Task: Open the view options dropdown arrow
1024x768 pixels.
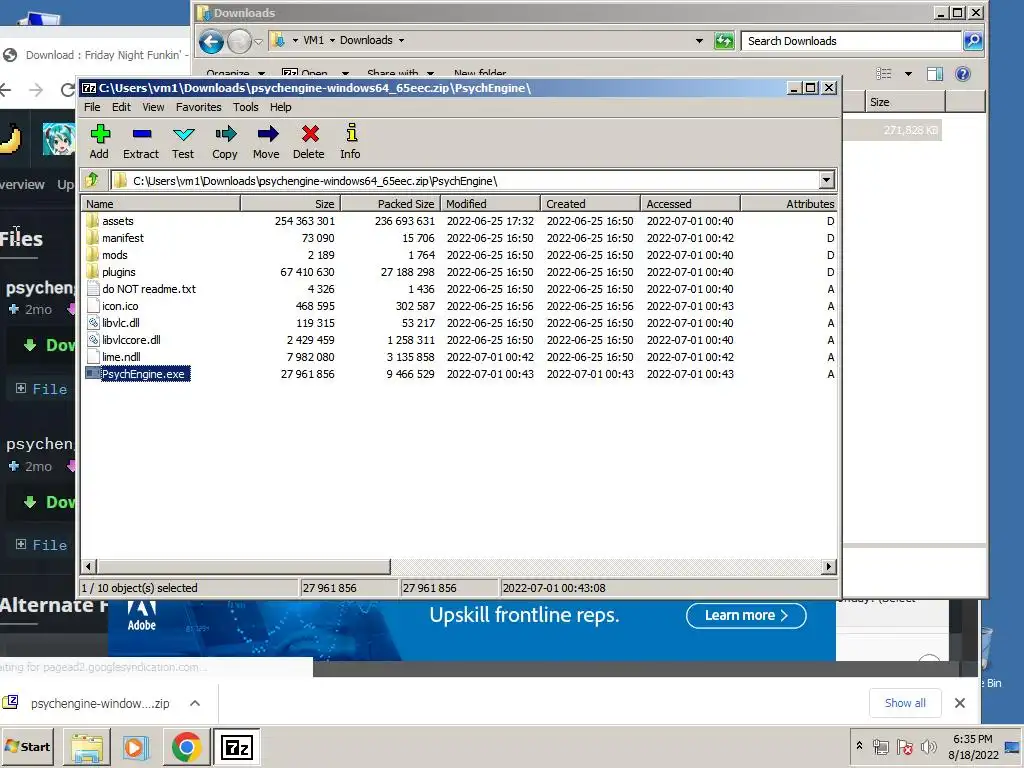Action: pos(908,74)
